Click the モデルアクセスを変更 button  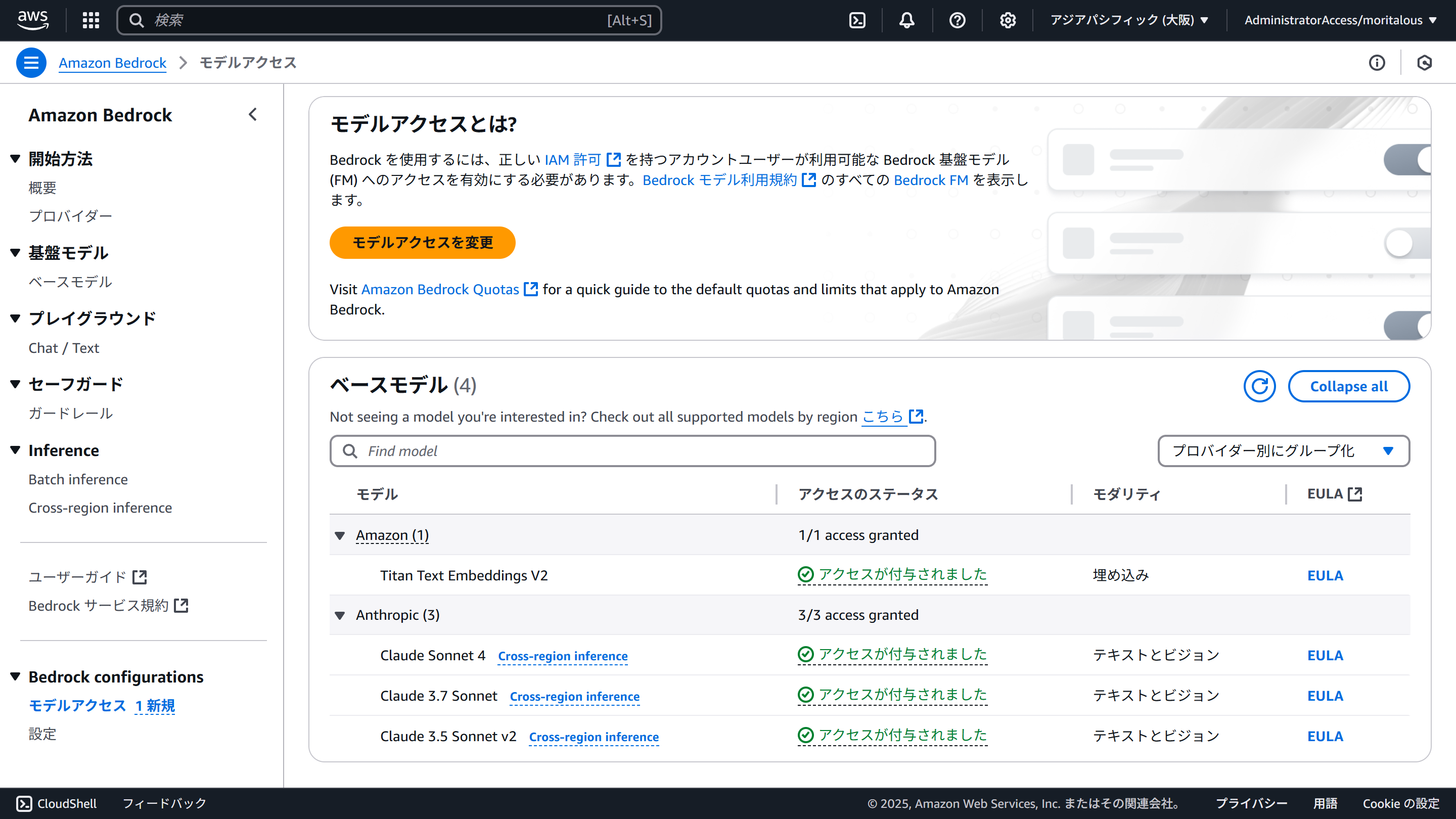[x=422, y=243]
